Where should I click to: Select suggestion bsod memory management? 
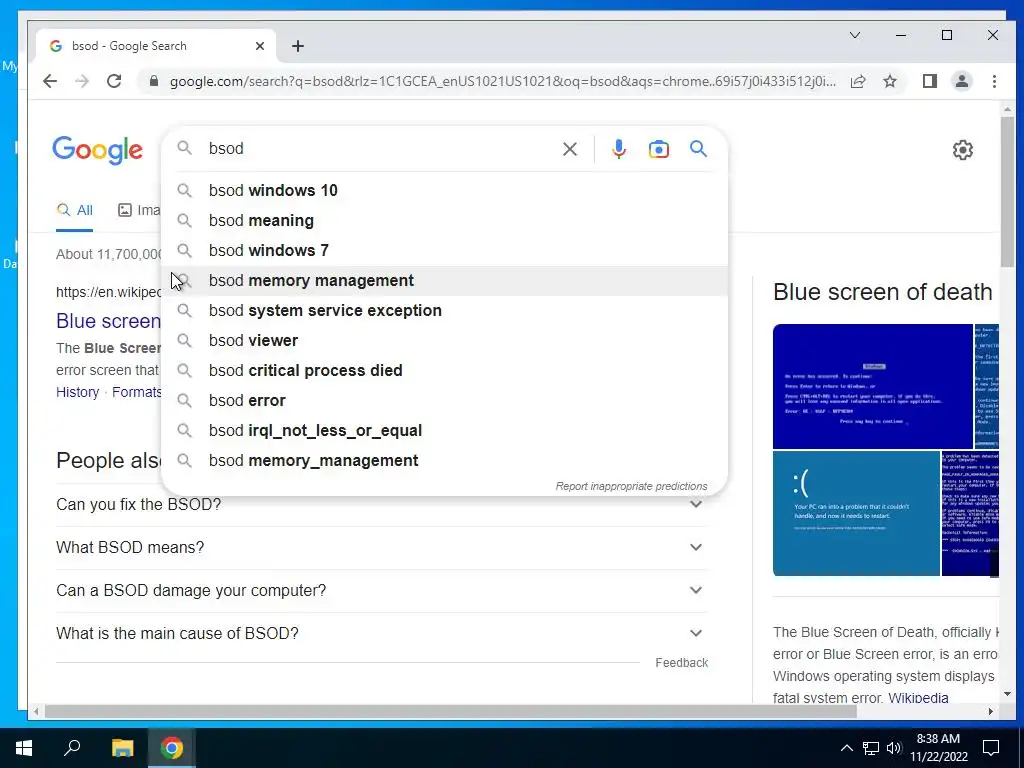(444, 281)
